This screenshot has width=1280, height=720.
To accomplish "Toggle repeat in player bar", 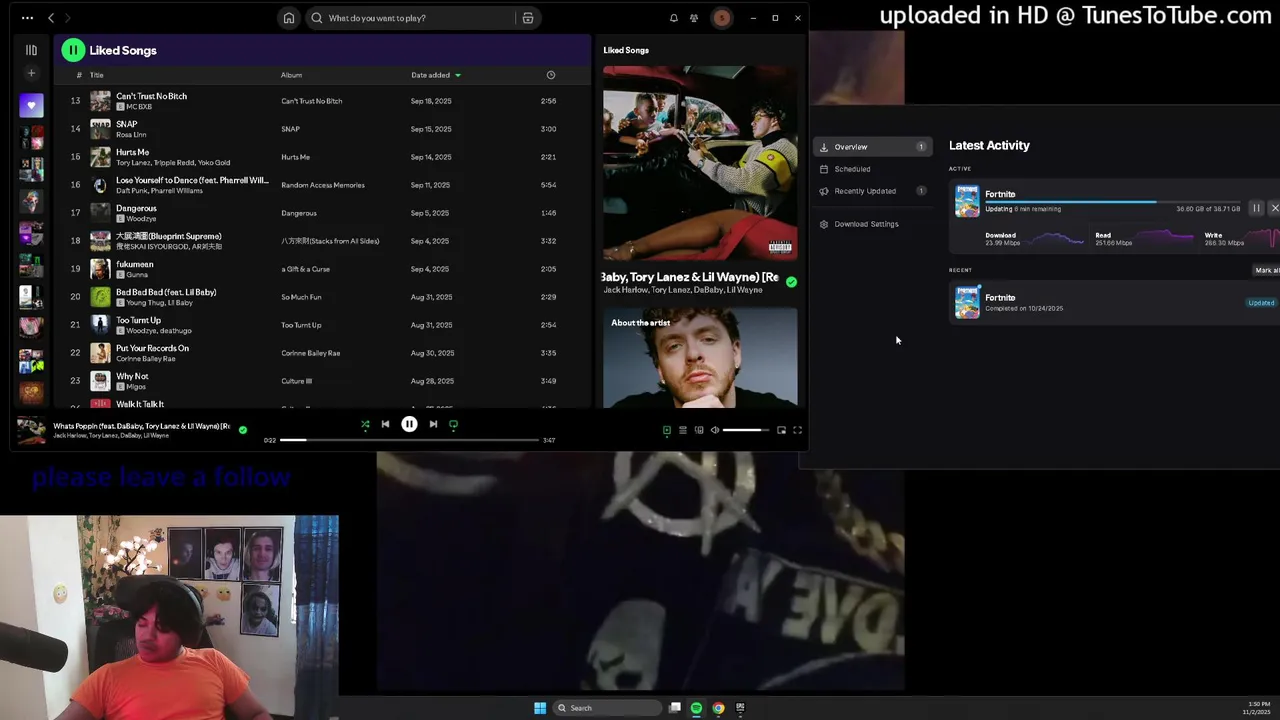I will click(453, 425).
